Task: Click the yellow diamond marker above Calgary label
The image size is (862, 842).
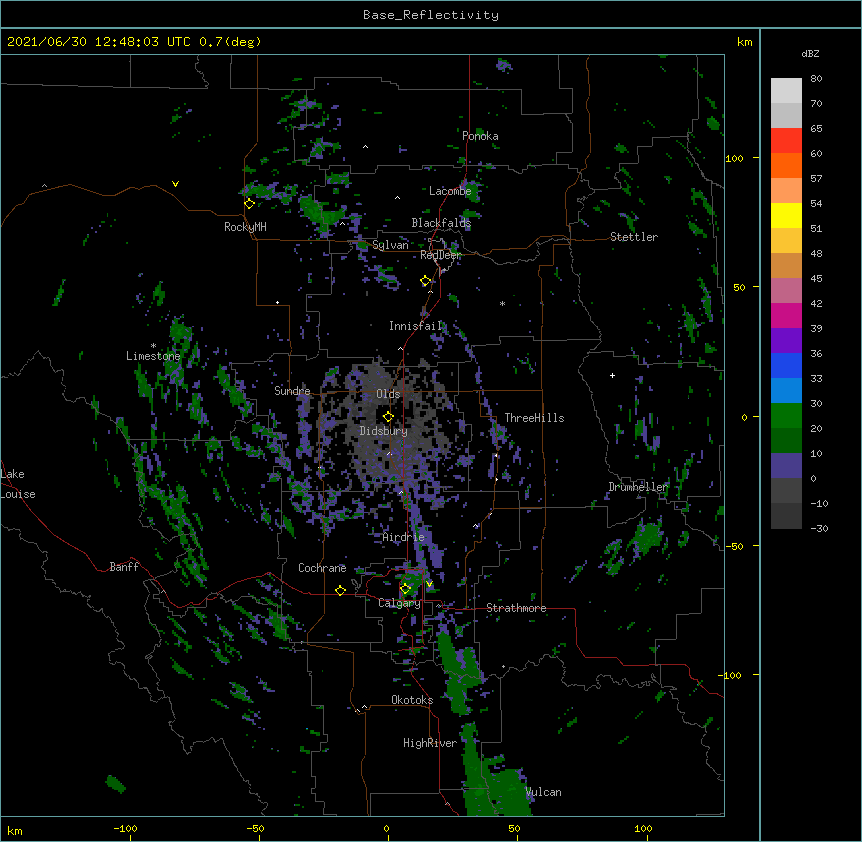Action: click(x=406, y=589)
